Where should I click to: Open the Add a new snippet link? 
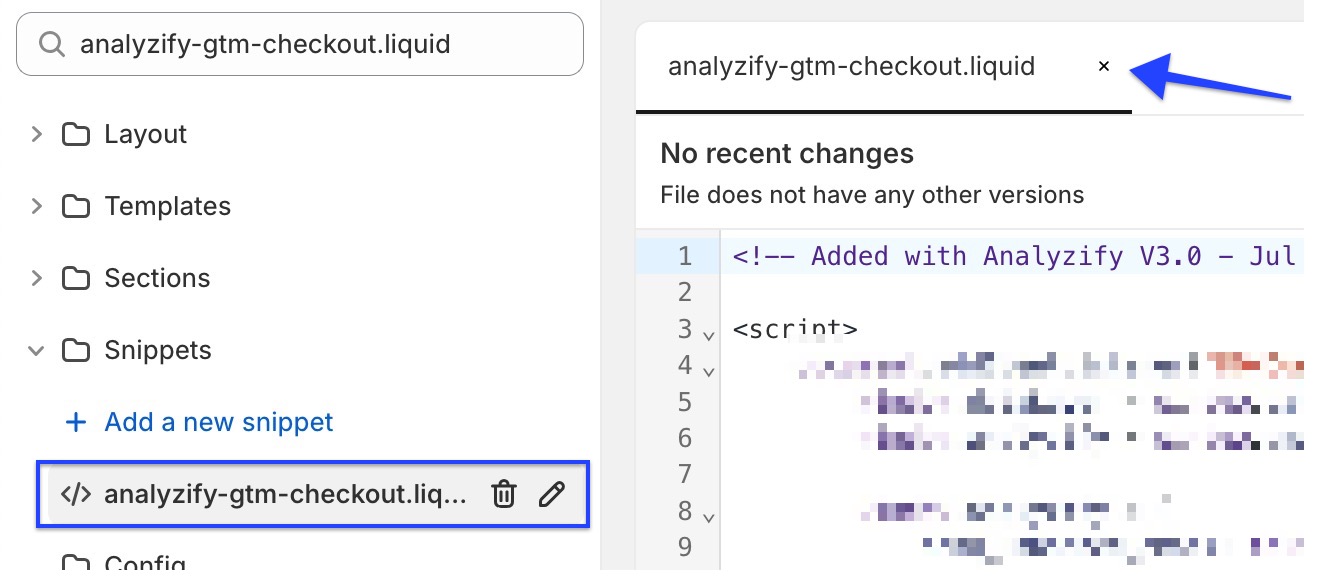click(x=219, y=422)
